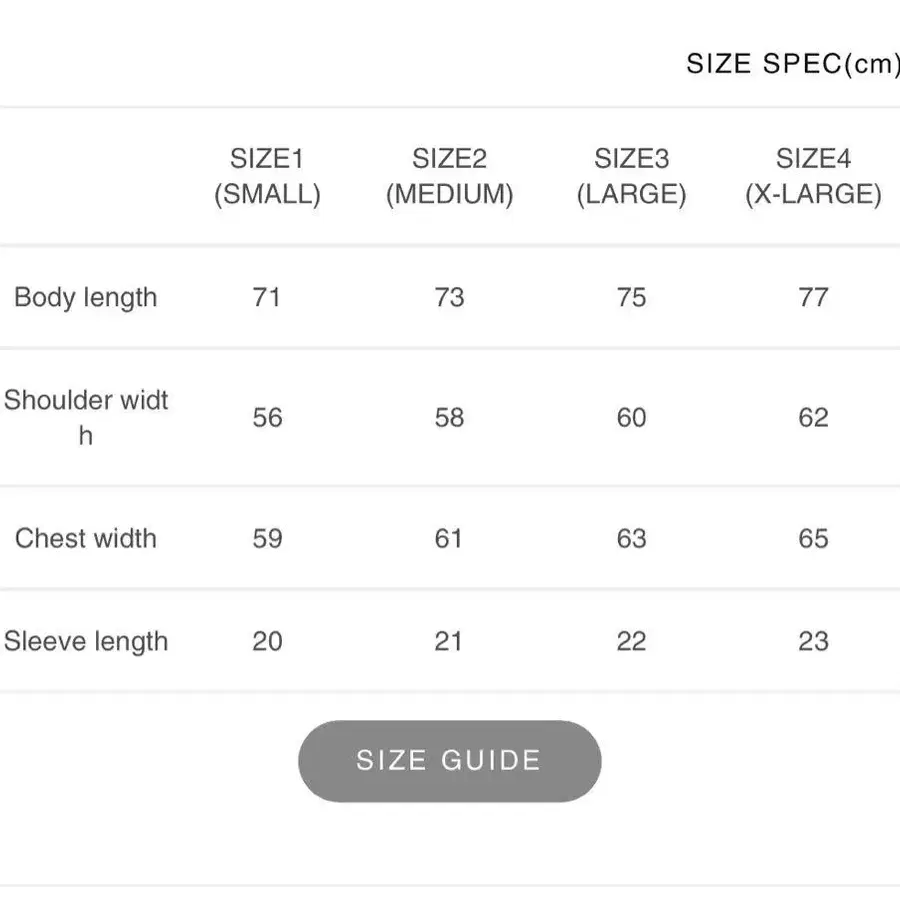The width and height of the screenshot is (900, 900).
Task: Click sleeve length value 22
Action: click(631, 641)
